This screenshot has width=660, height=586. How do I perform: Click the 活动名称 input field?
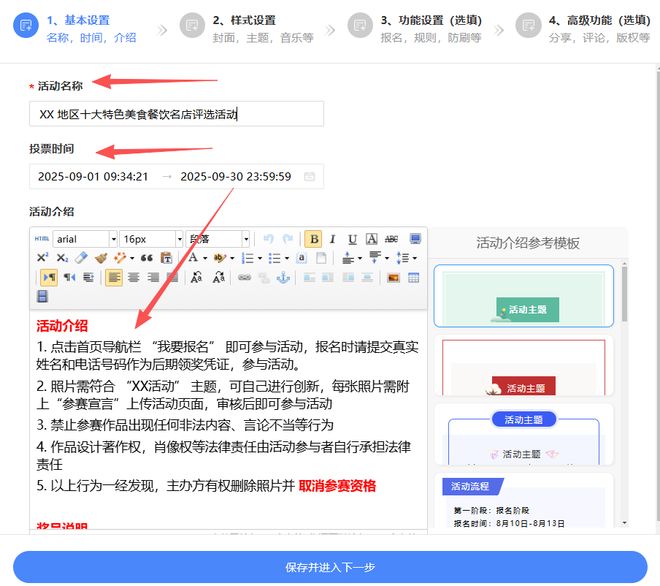(x=176, y=114)
